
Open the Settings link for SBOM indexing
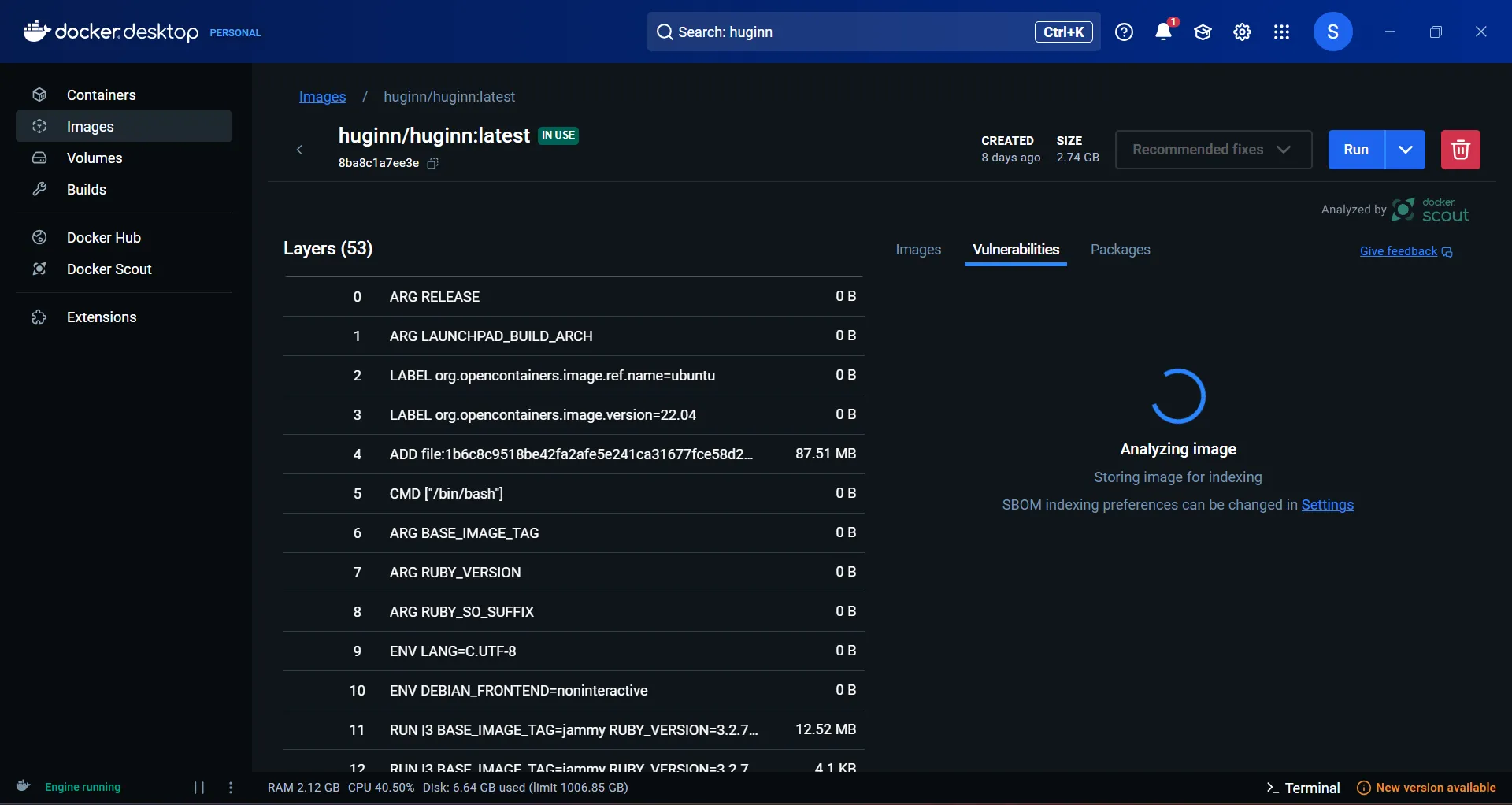pyautogui.click(x=1327, y=505)
